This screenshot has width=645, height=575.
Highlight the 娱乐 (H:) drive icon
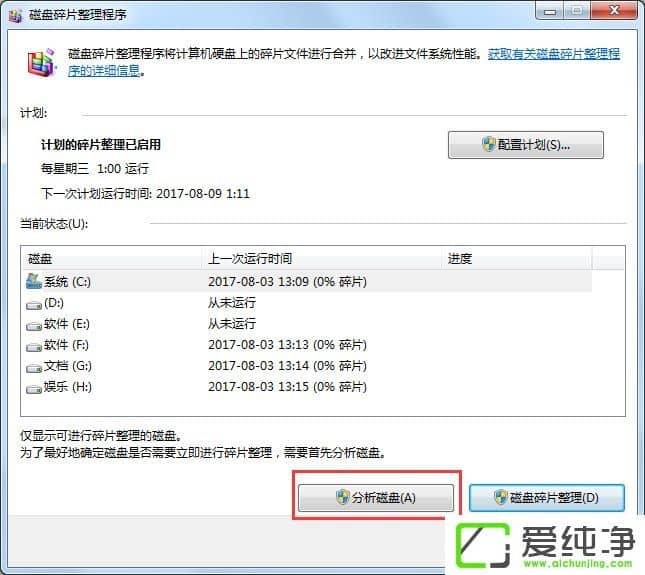[34, 387]
